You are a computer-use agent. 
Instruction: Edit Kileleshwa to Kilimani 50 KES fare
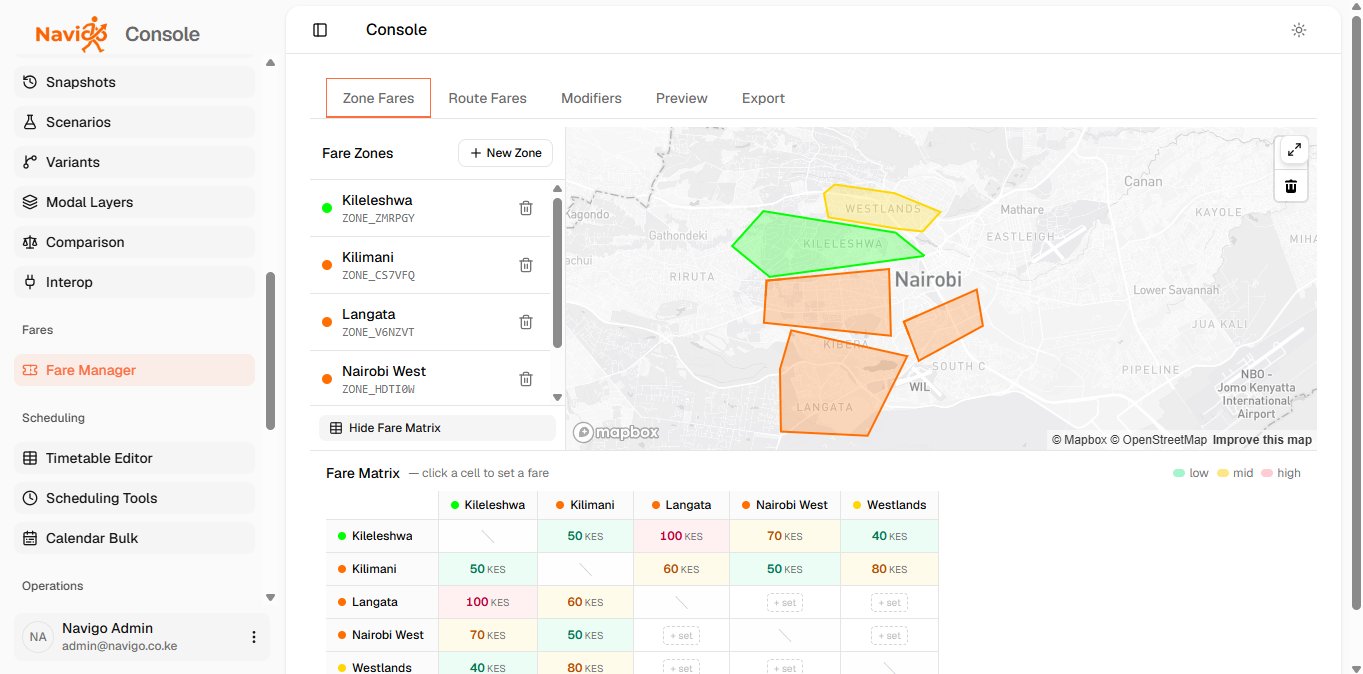pyautogui.click(x=586, y=536)
